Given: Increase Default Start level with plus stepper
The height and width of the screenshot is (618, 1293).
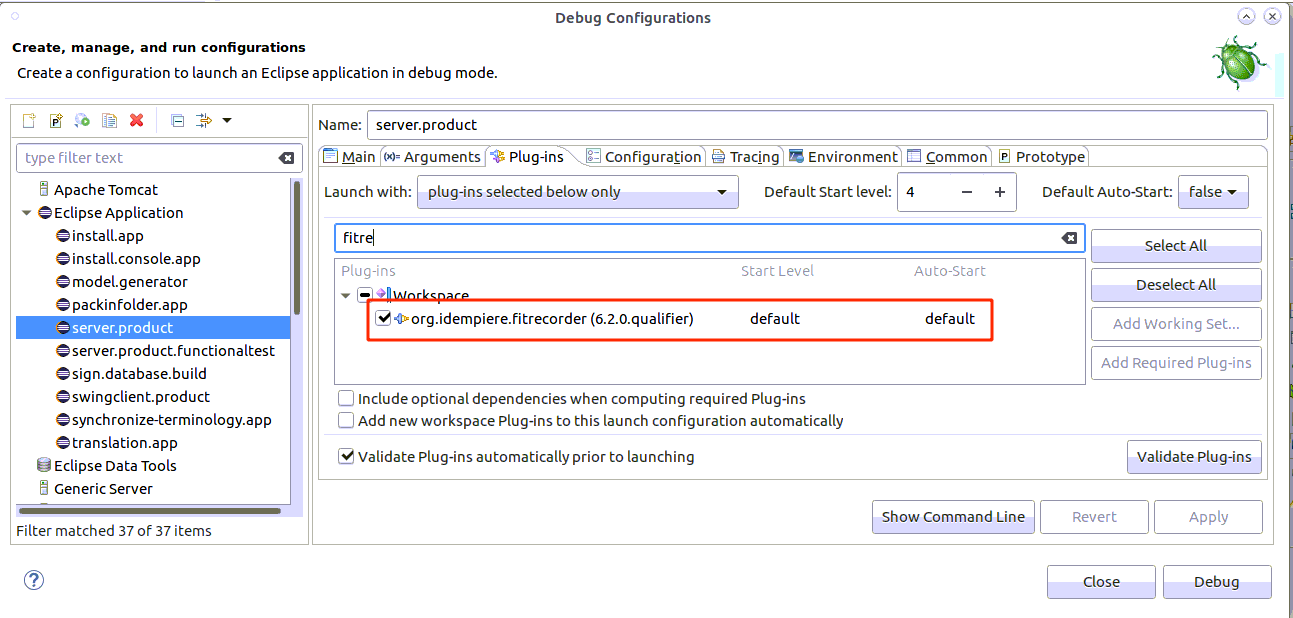Looking at the screenshot, I should click(x=999, y=191).
